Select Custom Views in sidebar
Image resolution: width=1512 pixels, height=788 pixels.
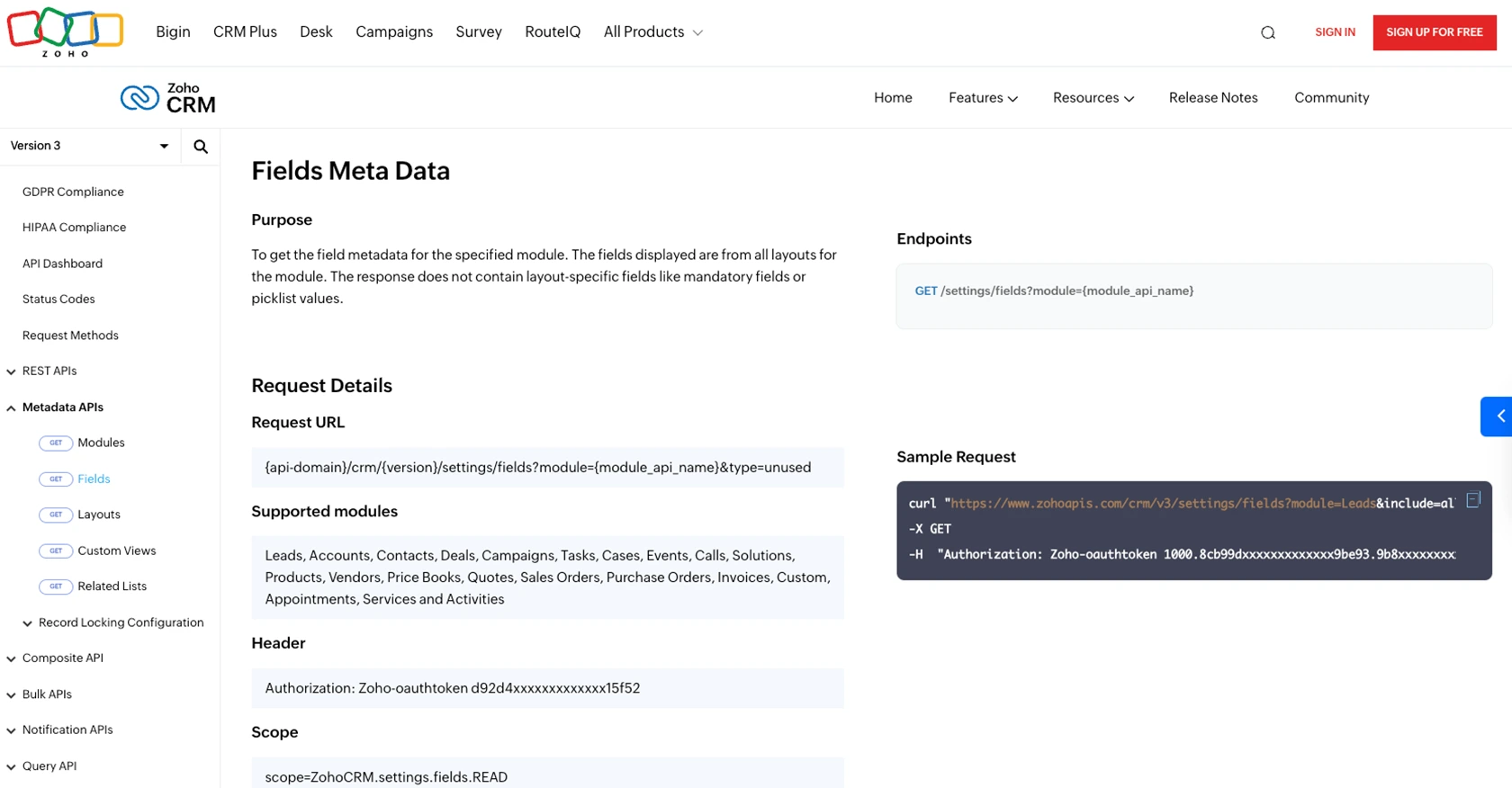(x=117, y=551)
